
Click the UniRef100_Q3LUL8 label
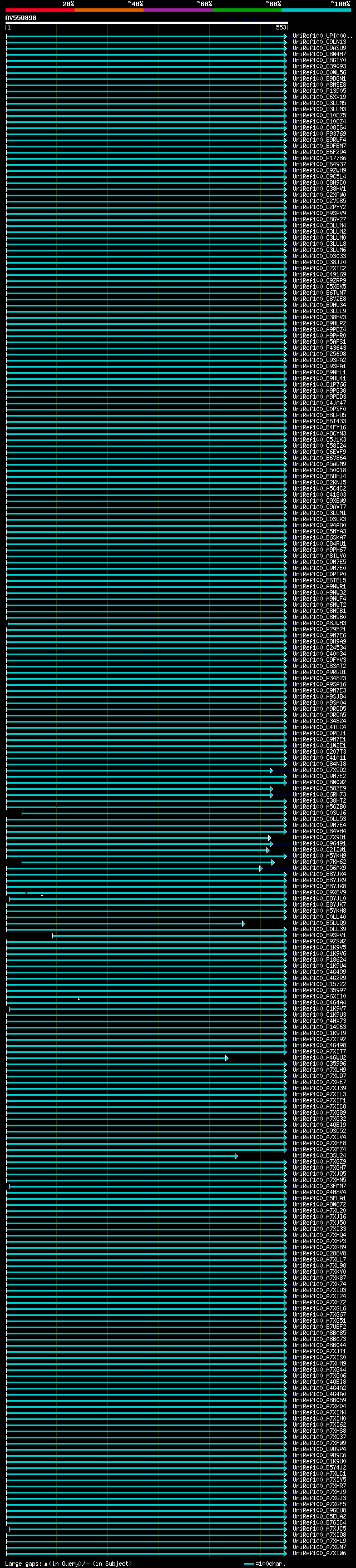tap(319, 244)
